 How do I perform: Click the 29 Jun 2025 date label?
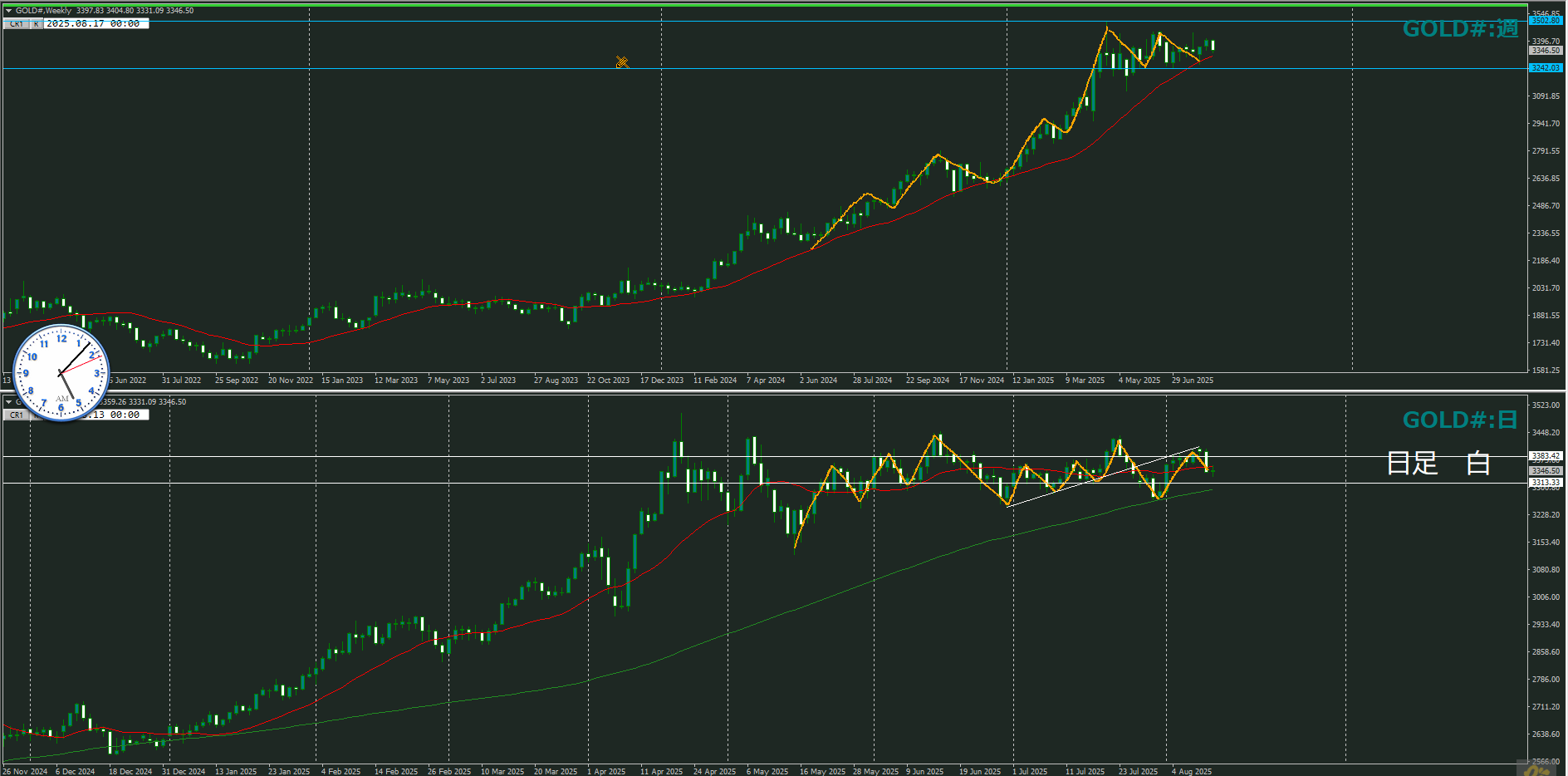(1193, 381)
